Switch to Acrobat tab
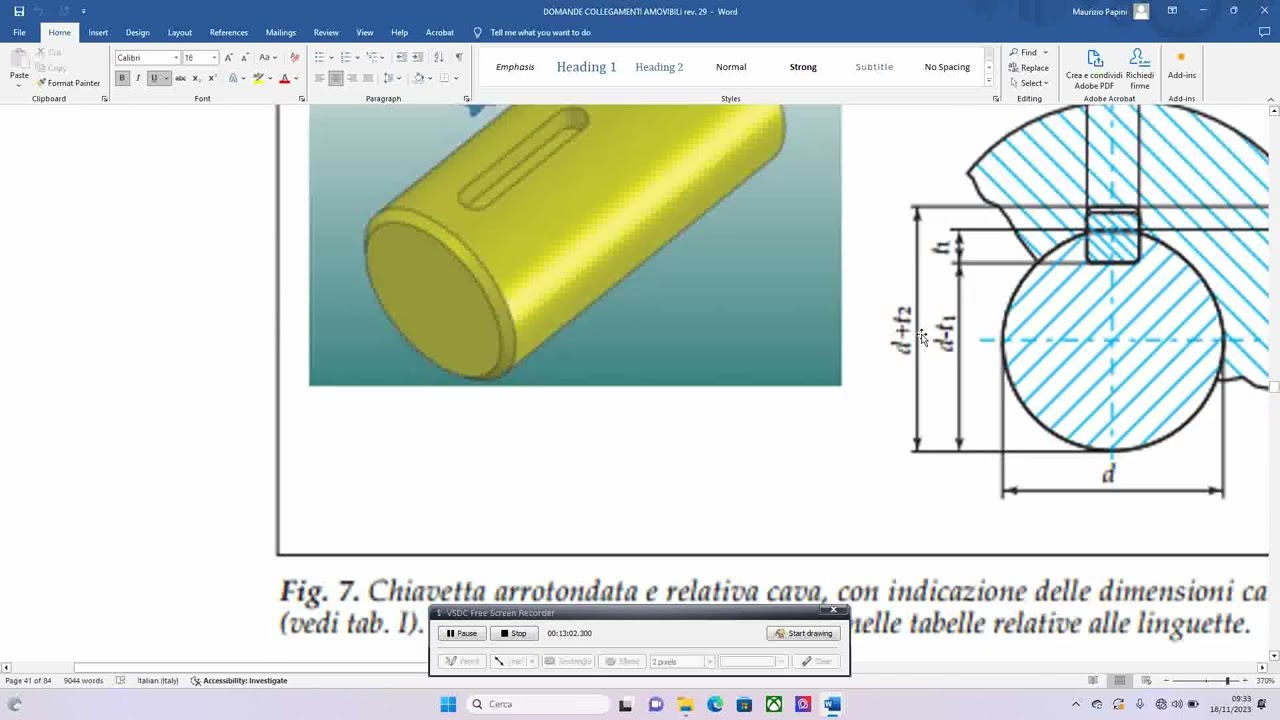The width and height of the screenshot is (1280, 720). click(x=440, y=32)
